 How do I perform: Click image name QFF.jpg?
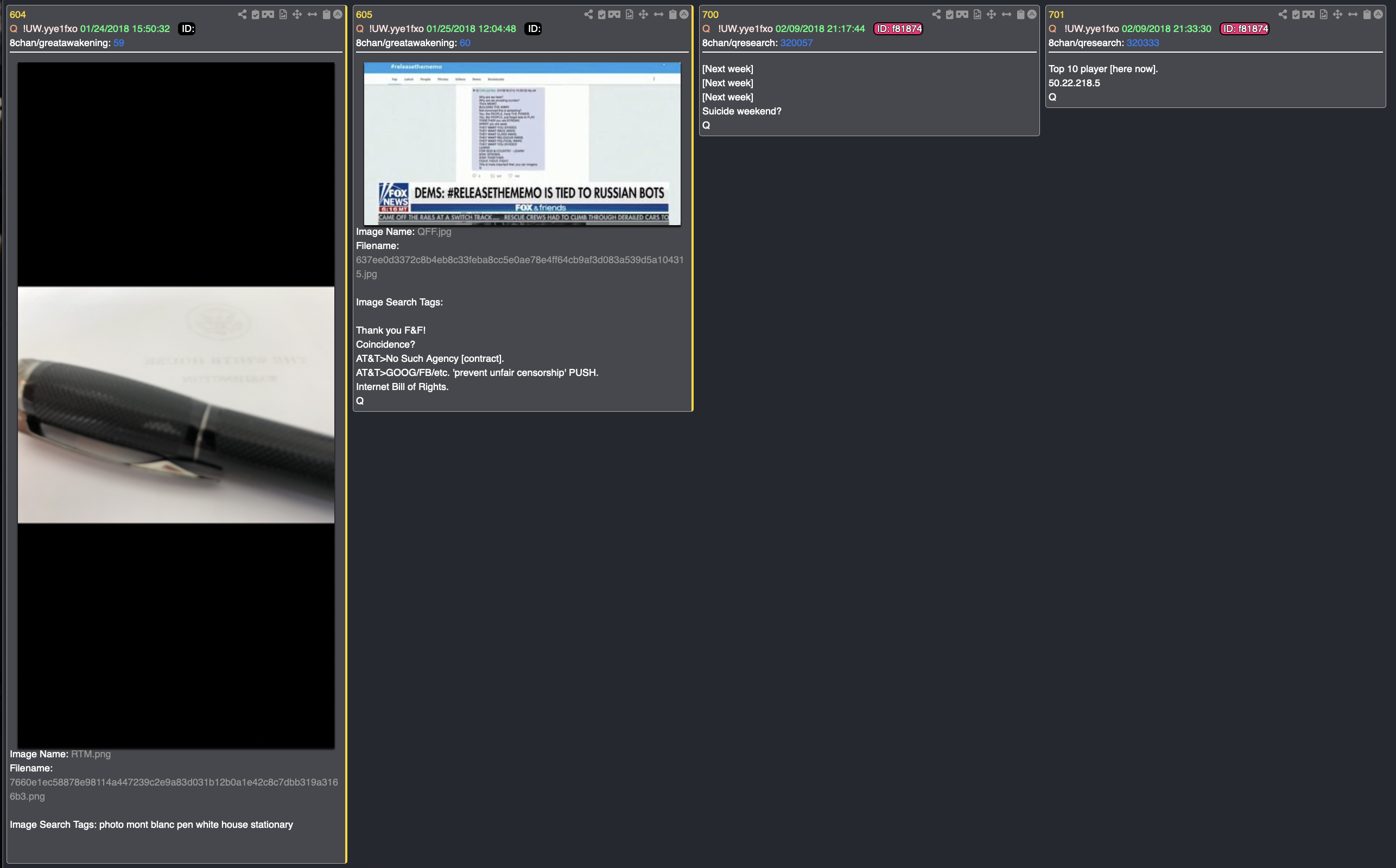[x=434, y=232]
